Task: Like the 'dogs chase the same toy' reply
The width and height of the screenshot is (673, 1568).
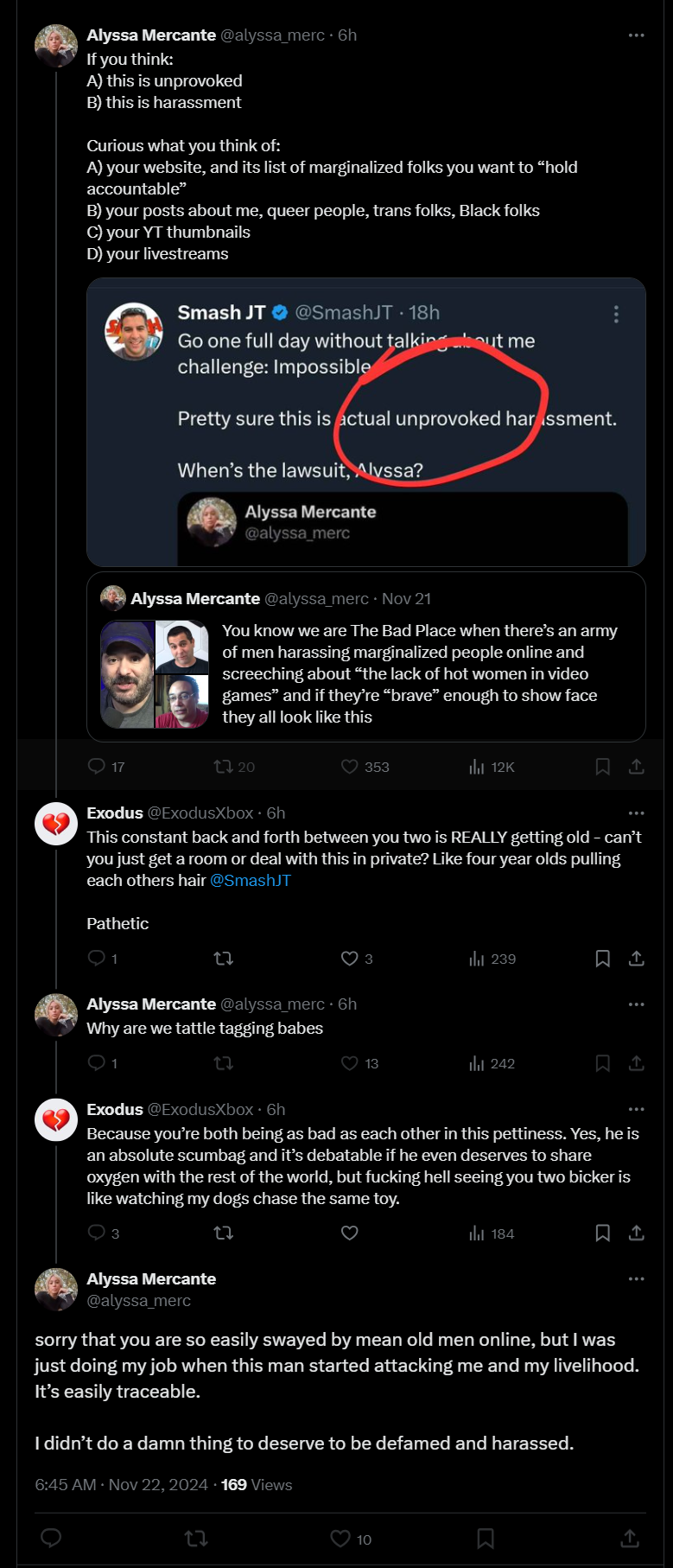Action: [349, 1233]
